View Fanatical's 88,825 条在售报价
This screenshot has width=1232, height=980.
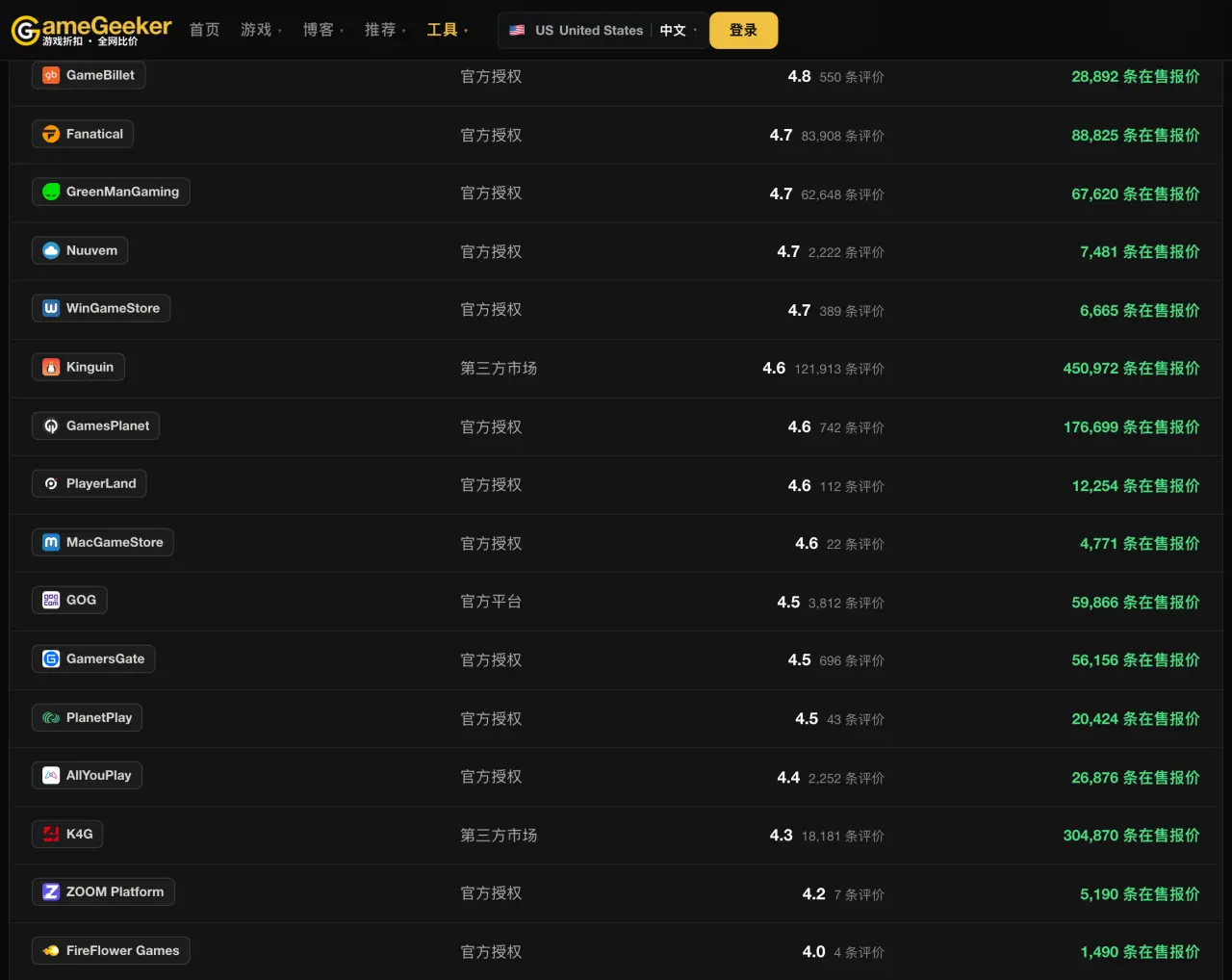[x=1136, y=135]
